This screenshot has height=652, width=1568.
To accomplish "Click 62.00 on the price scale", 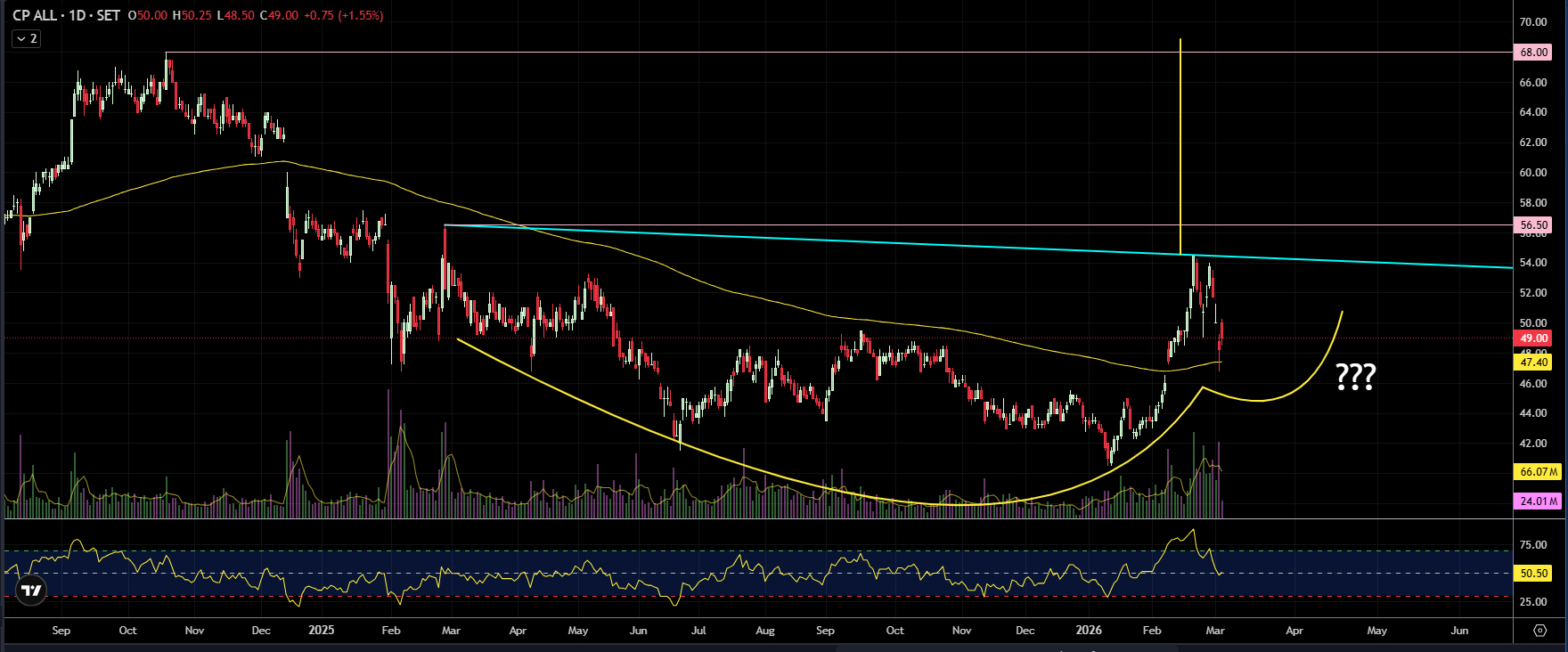I will (1533, 143).
